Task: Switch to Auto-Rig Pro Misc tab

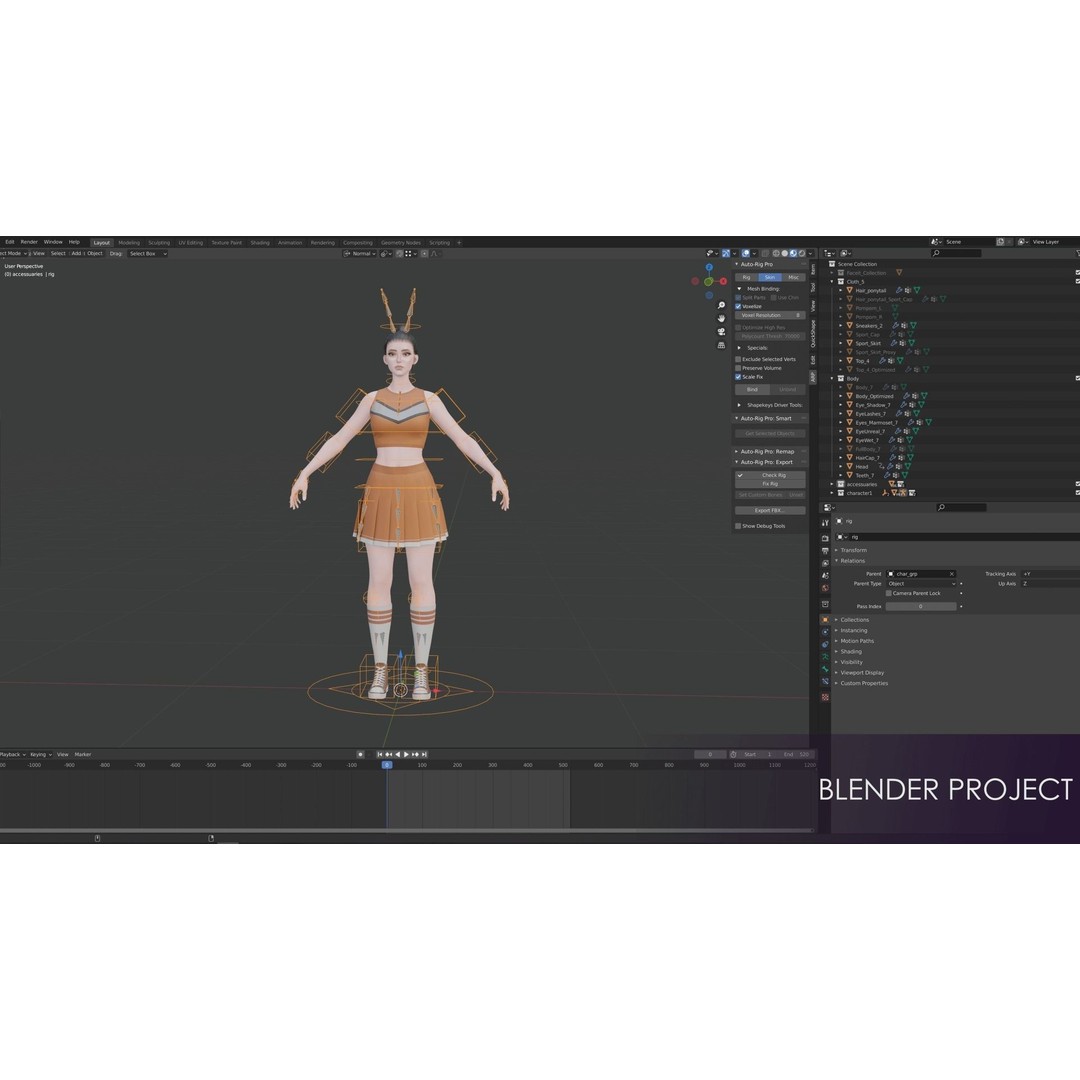Action: pyautogui.click(x=793, y=277)
